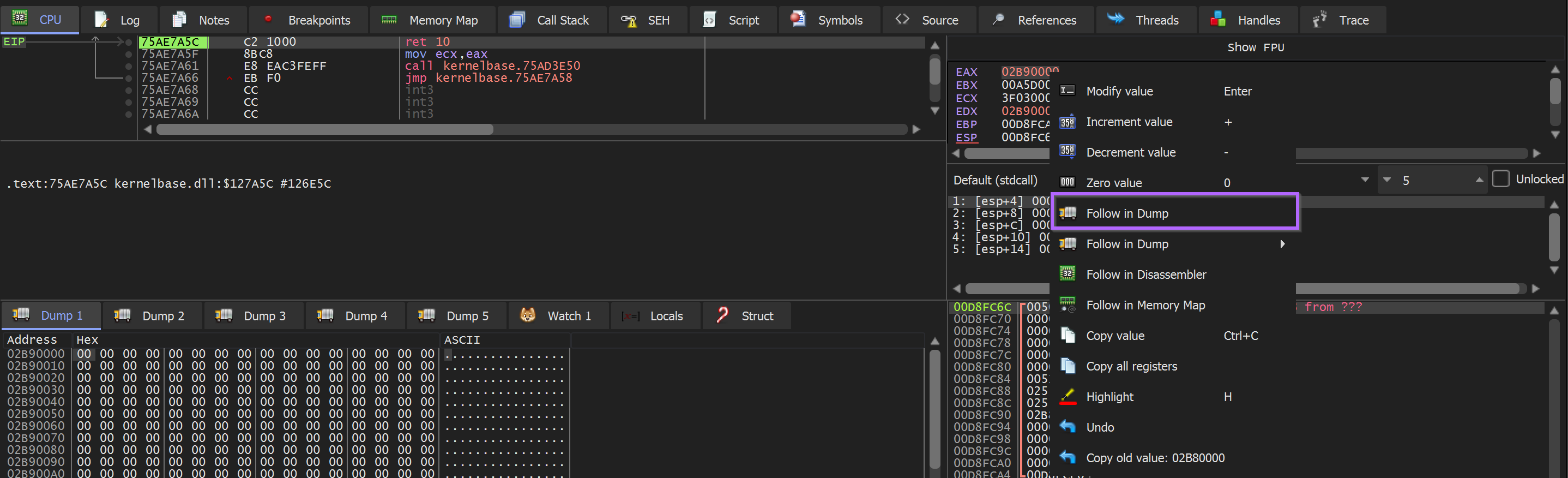
Task: View the Source tab
Action: click(929, 20)
